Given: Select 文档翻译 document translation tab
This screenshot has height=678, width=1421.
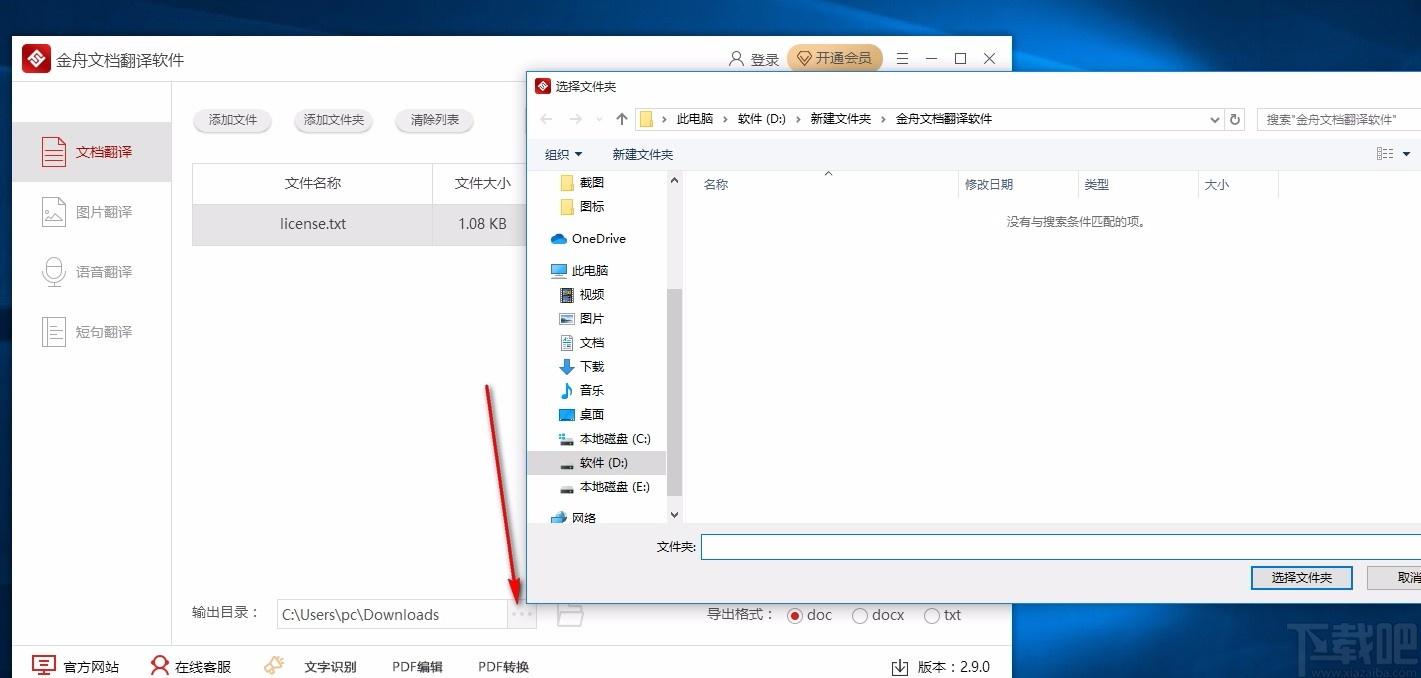Looking at the screenshot, I should click(x=91, y=152).
